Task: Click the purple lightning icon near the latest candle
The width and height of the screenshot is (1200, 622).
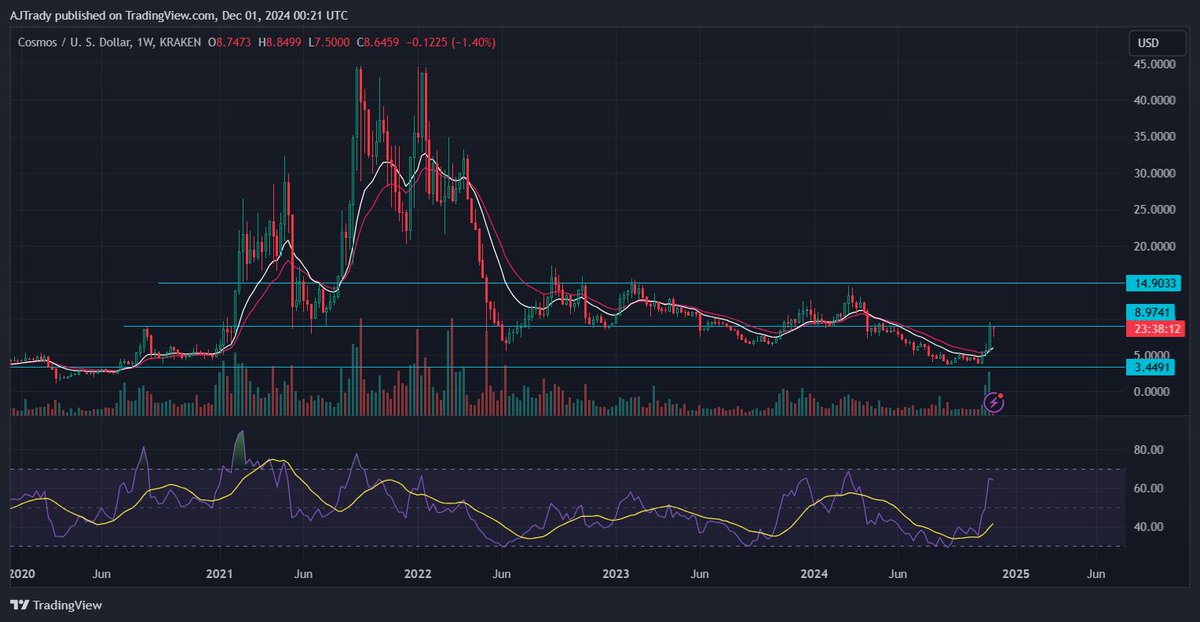Action: 994,402
